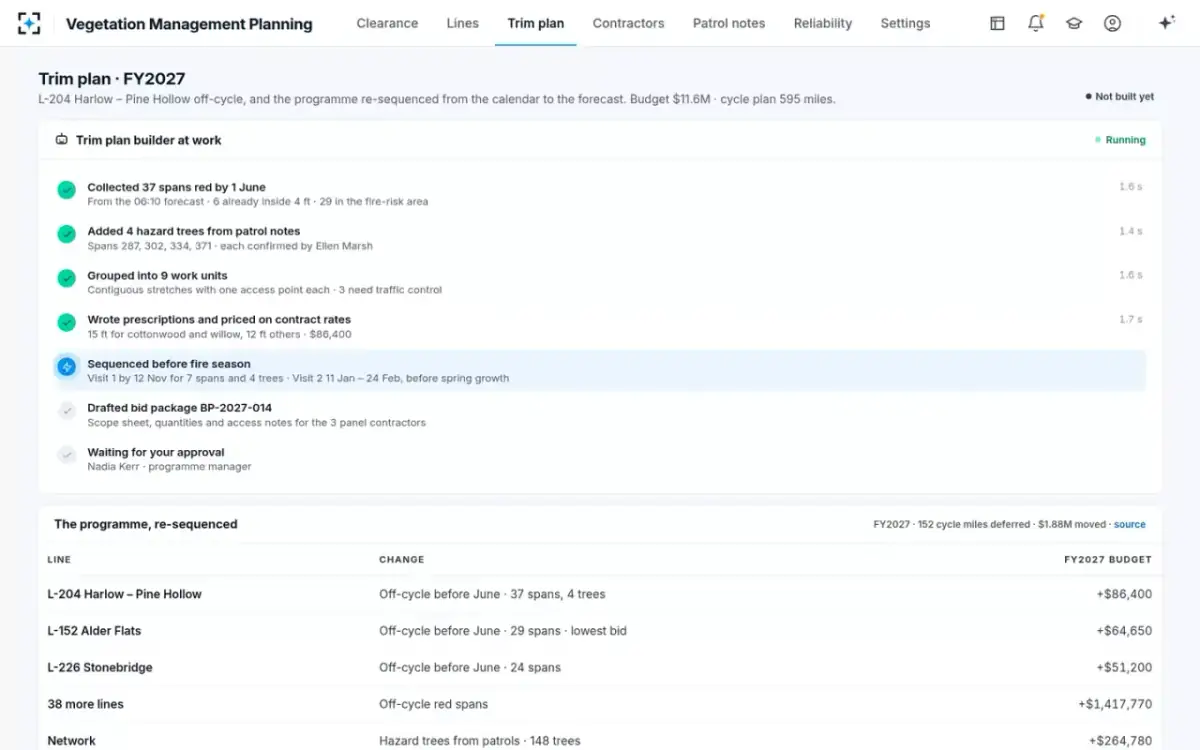This screenshot has width=1200, height=750.
Task: Select the active Trim plan tab
Action: pos(536,23)
